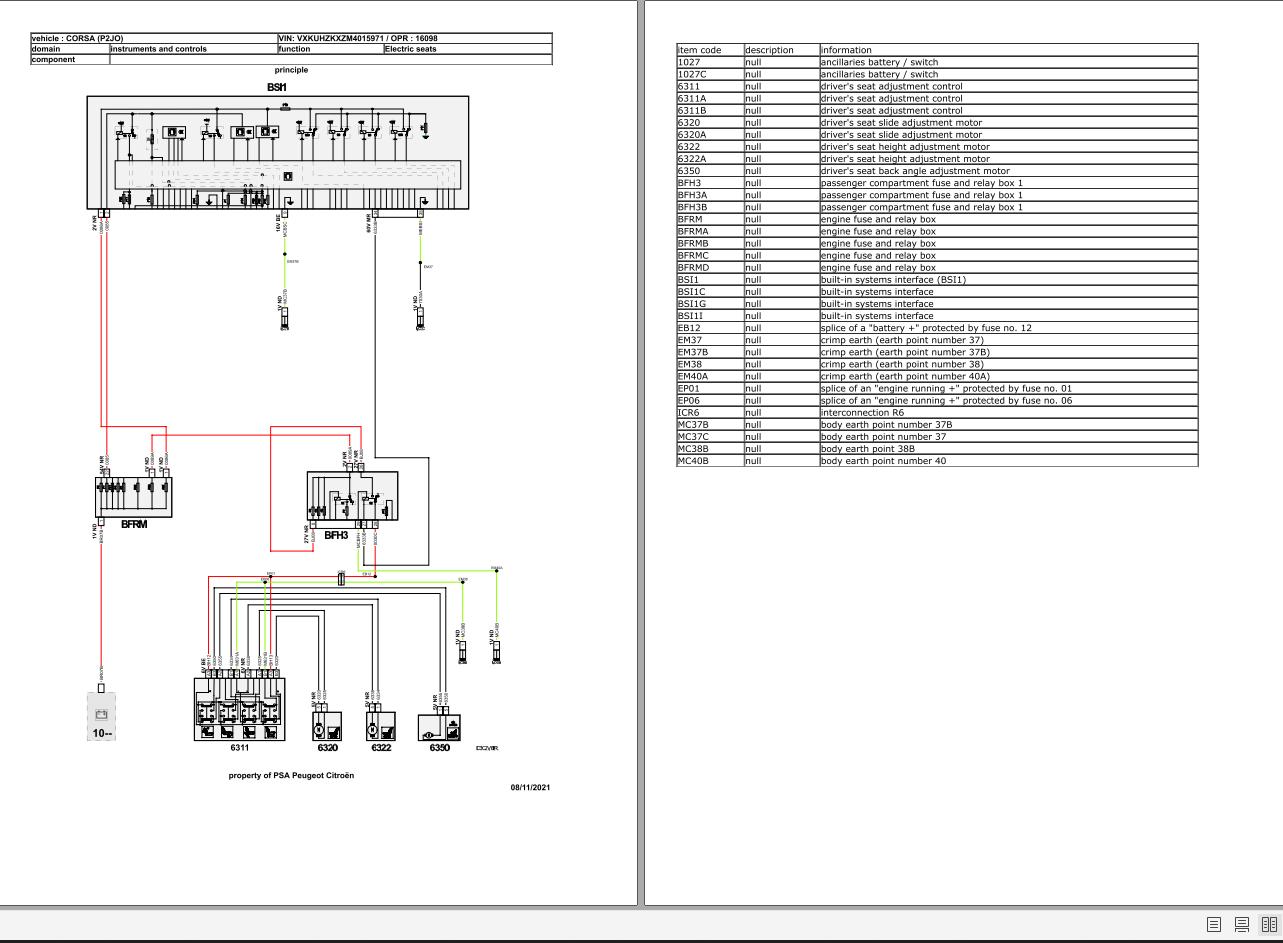Switch to single page view mode
This screenshot has height=943, width=1283.
coord(1214,925)
